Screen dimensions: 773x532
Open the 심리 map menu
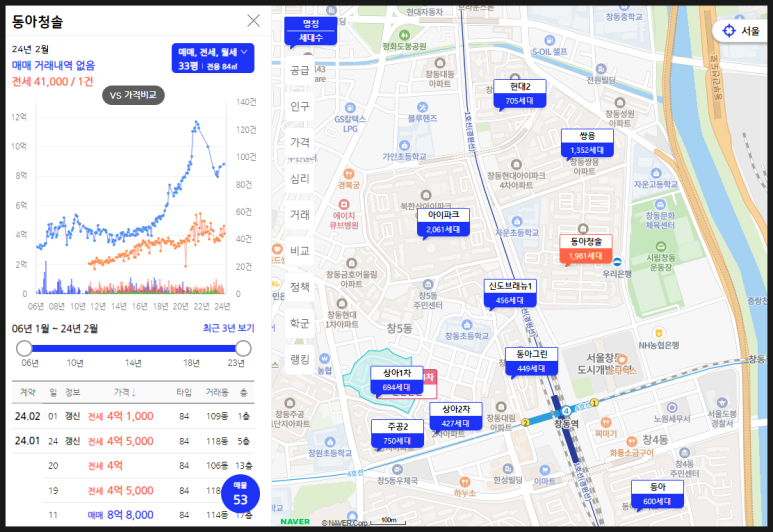(x=299, y=178)
